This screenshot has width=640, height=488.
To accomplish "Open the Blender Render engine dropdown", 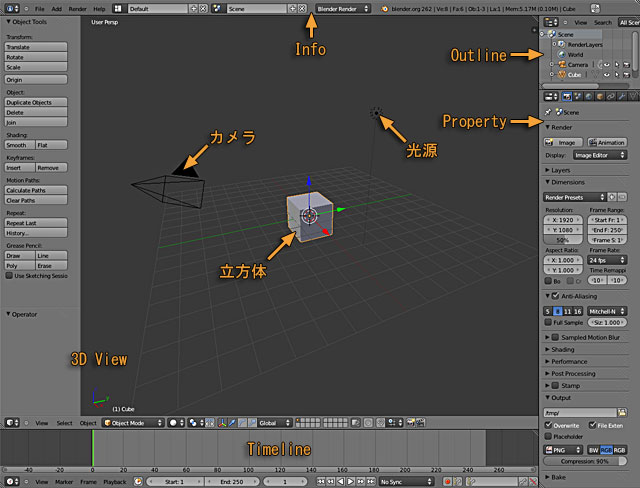I will tap(342, 8).
